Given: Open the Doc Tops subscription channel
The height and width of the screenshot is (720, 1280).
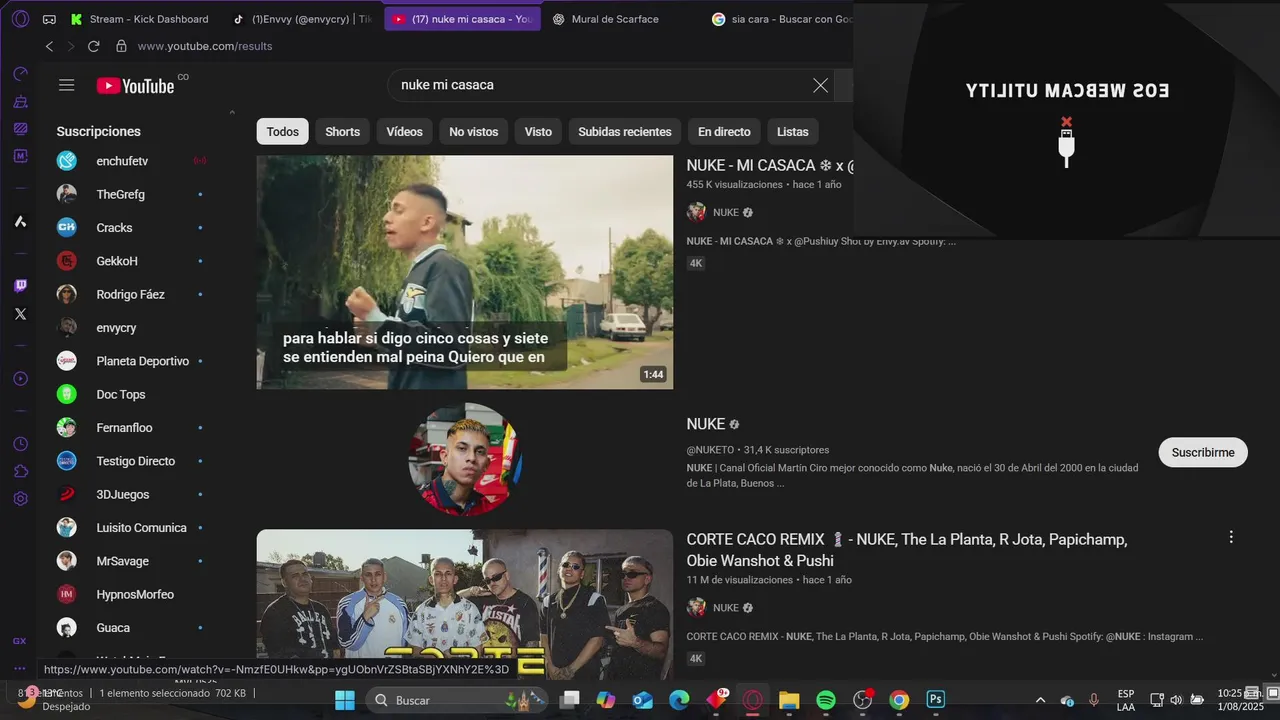Looking at the screenshot, I should (x=121, y=394).
